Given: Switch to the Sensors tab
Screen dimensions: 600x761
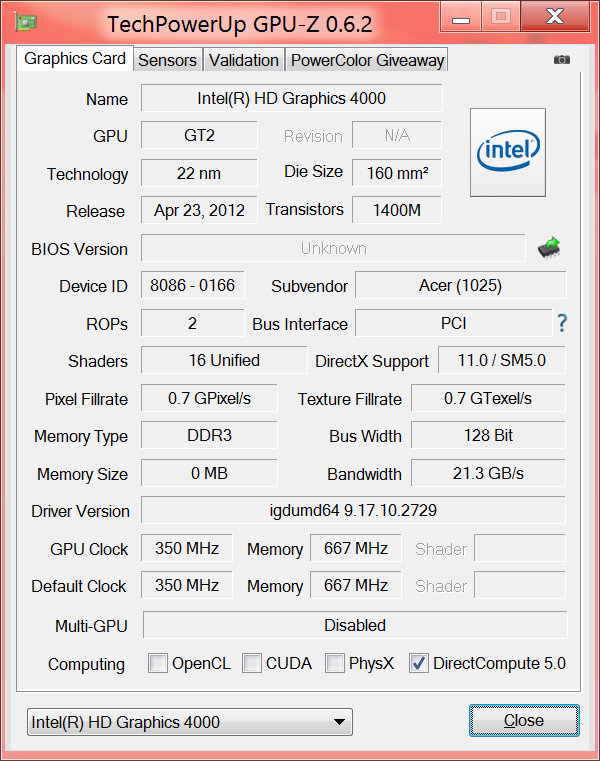Looking at the screenshot, I should (x=167, y=60).
